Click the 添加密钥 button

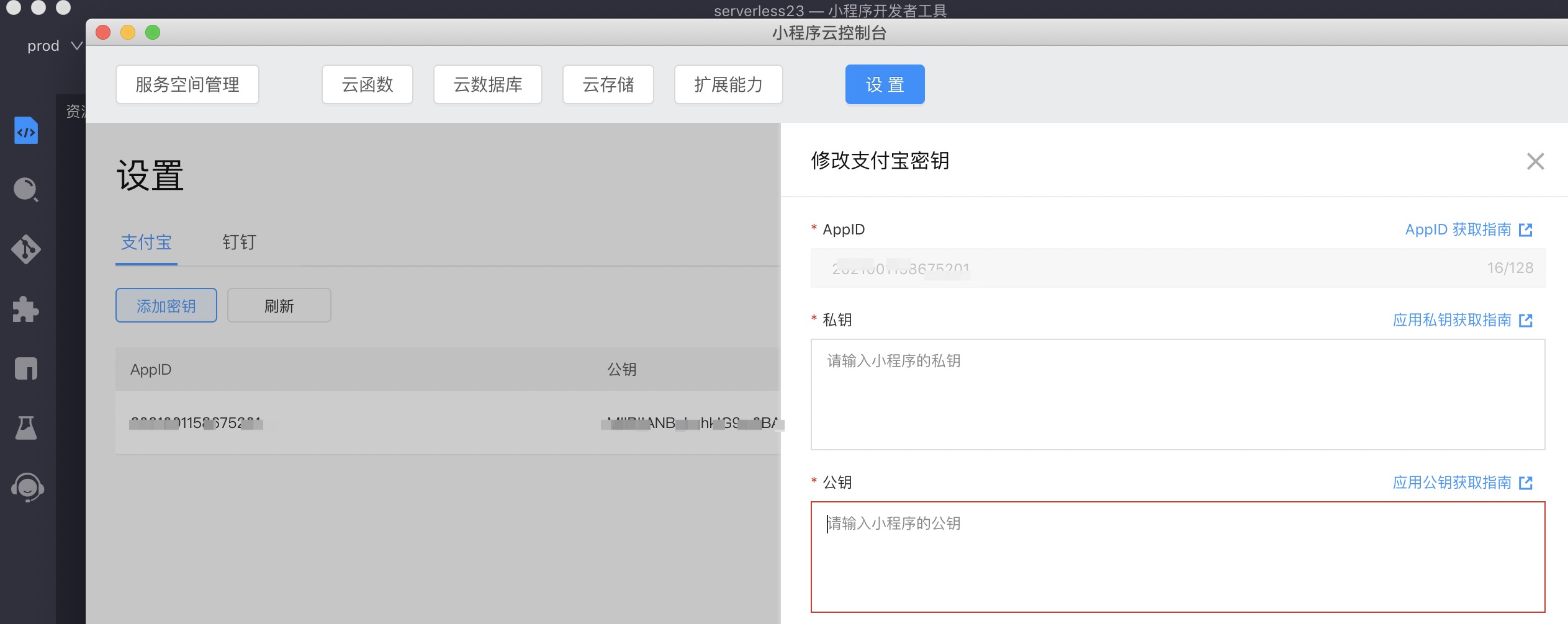(166, 305)
